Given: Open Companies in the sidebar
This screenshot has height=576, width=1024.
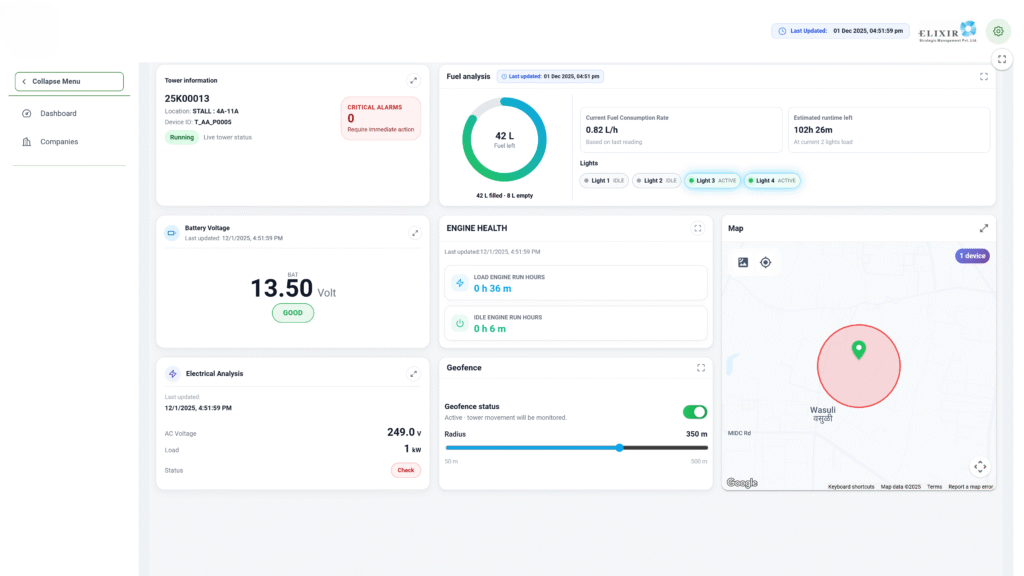Looking at the screenshot, I should click(58, 142).
